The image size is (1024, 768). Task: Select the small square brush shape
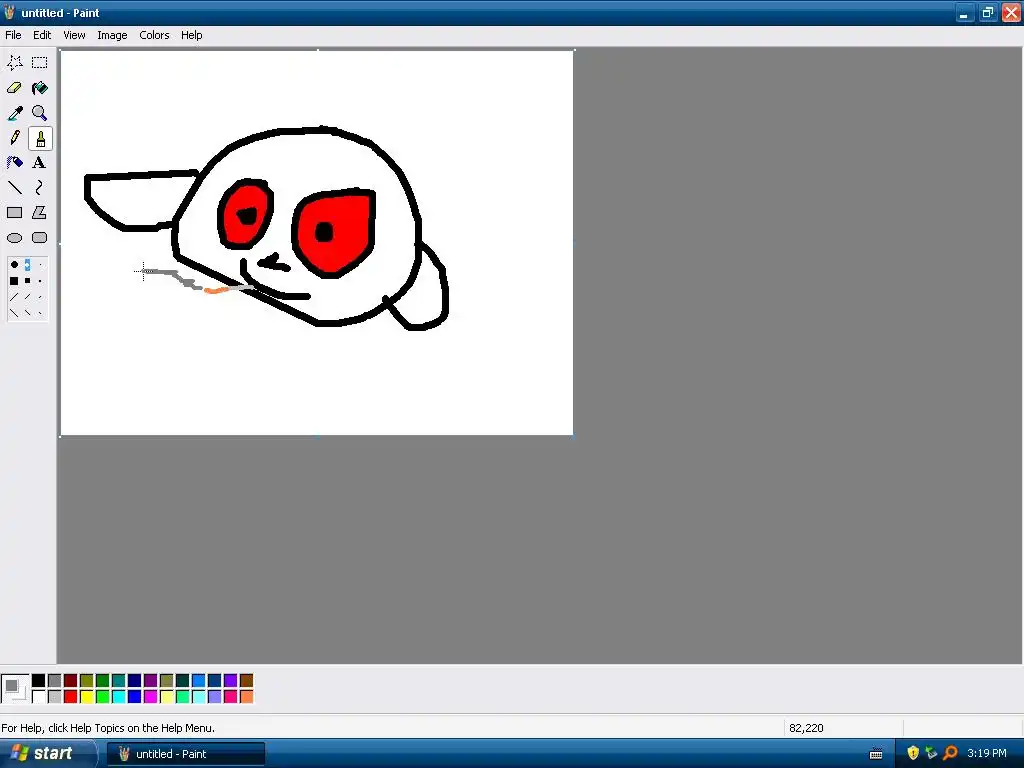pyautogui.click(x=40, y=281)
